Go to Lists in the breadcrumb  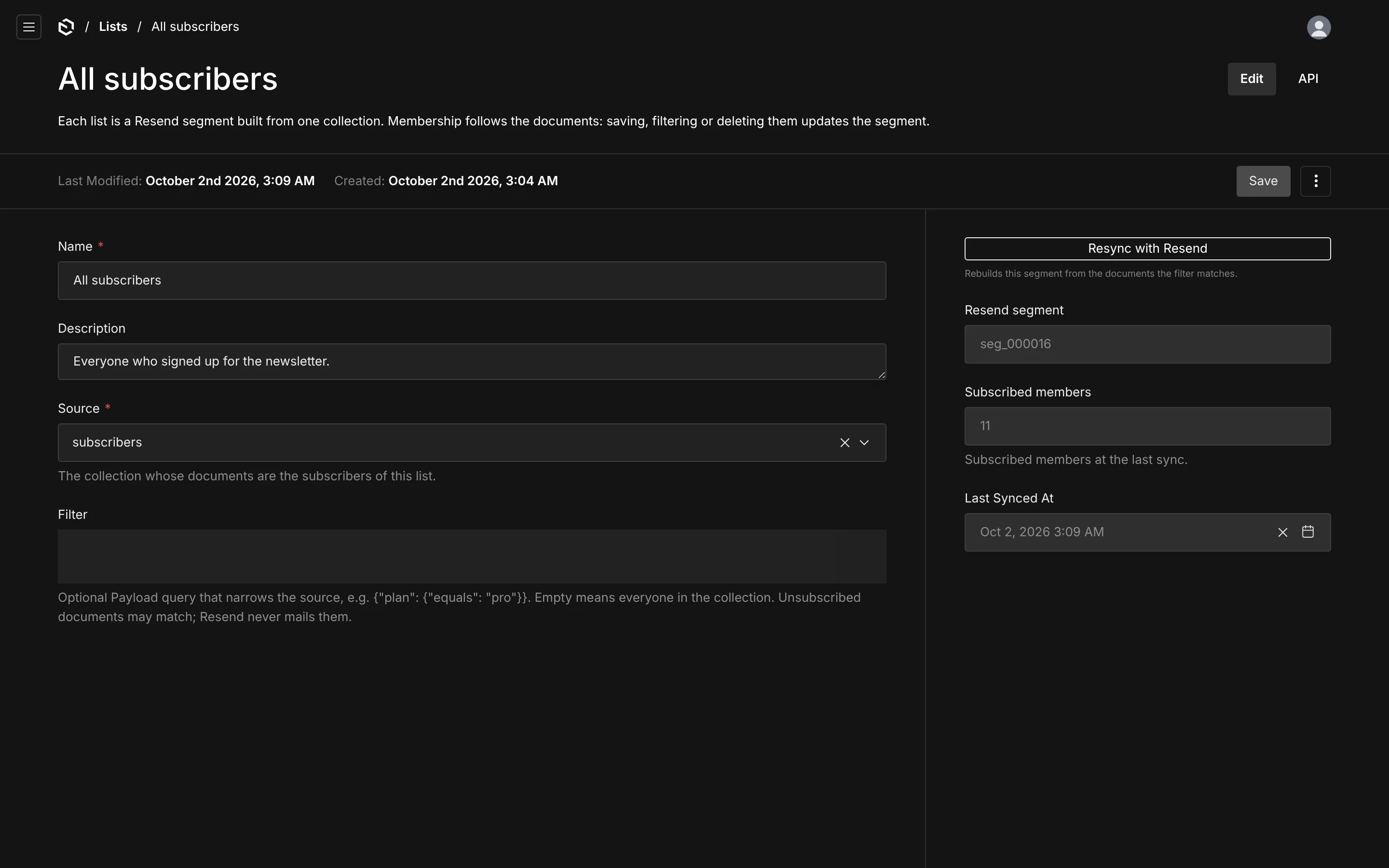coord(113,27)
